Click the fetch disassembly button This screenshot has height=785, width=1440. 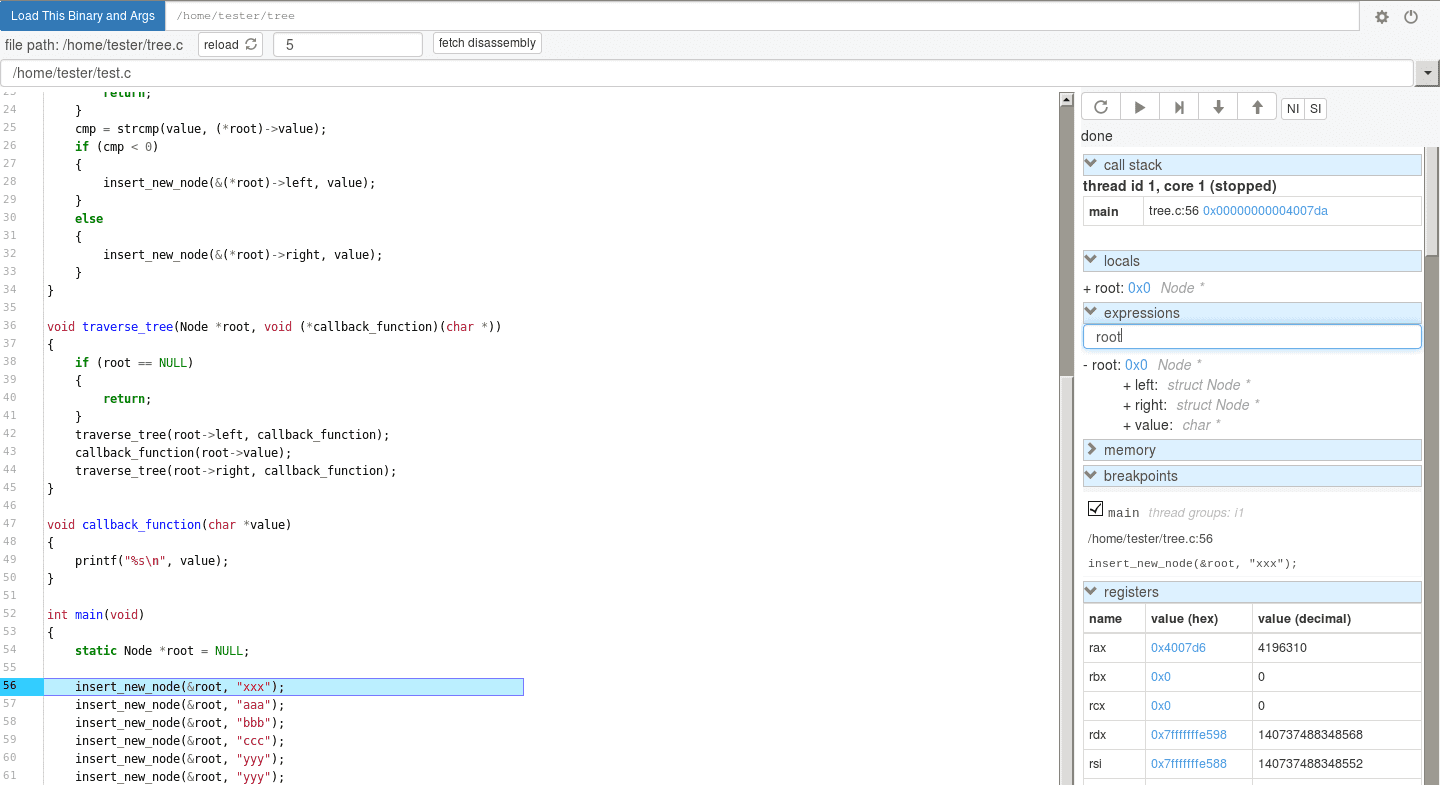(487, 43)
